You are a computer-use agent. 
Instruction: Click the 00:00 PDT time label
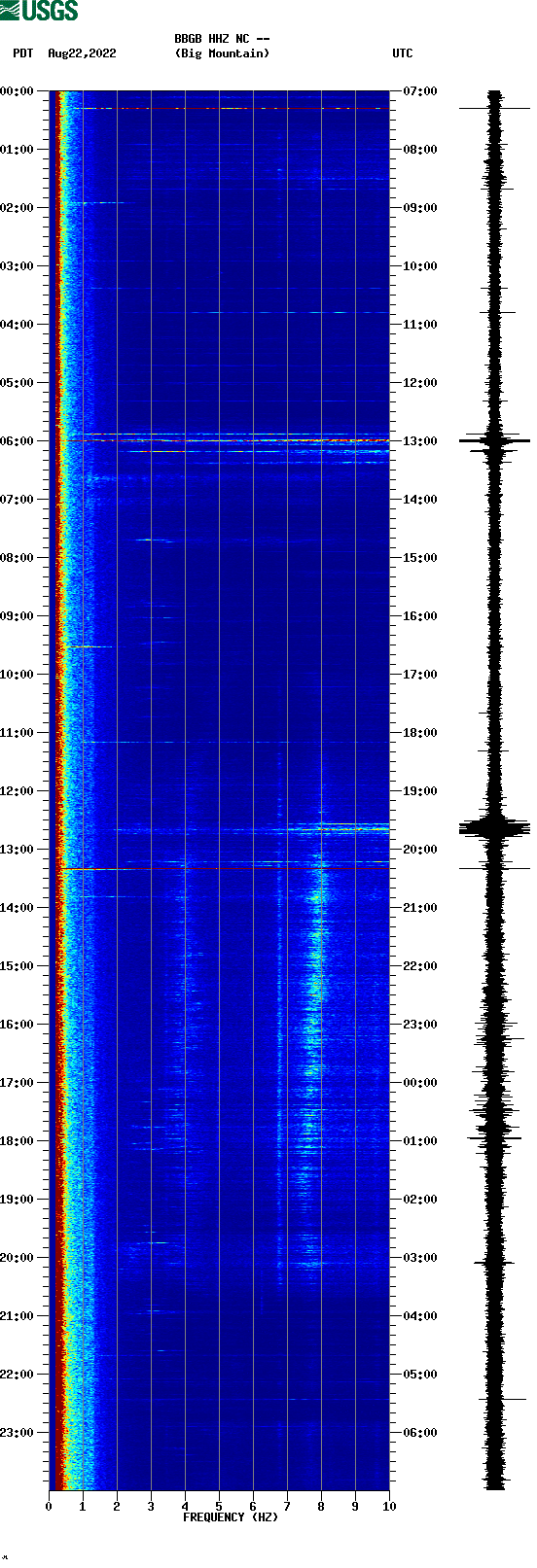18,91
